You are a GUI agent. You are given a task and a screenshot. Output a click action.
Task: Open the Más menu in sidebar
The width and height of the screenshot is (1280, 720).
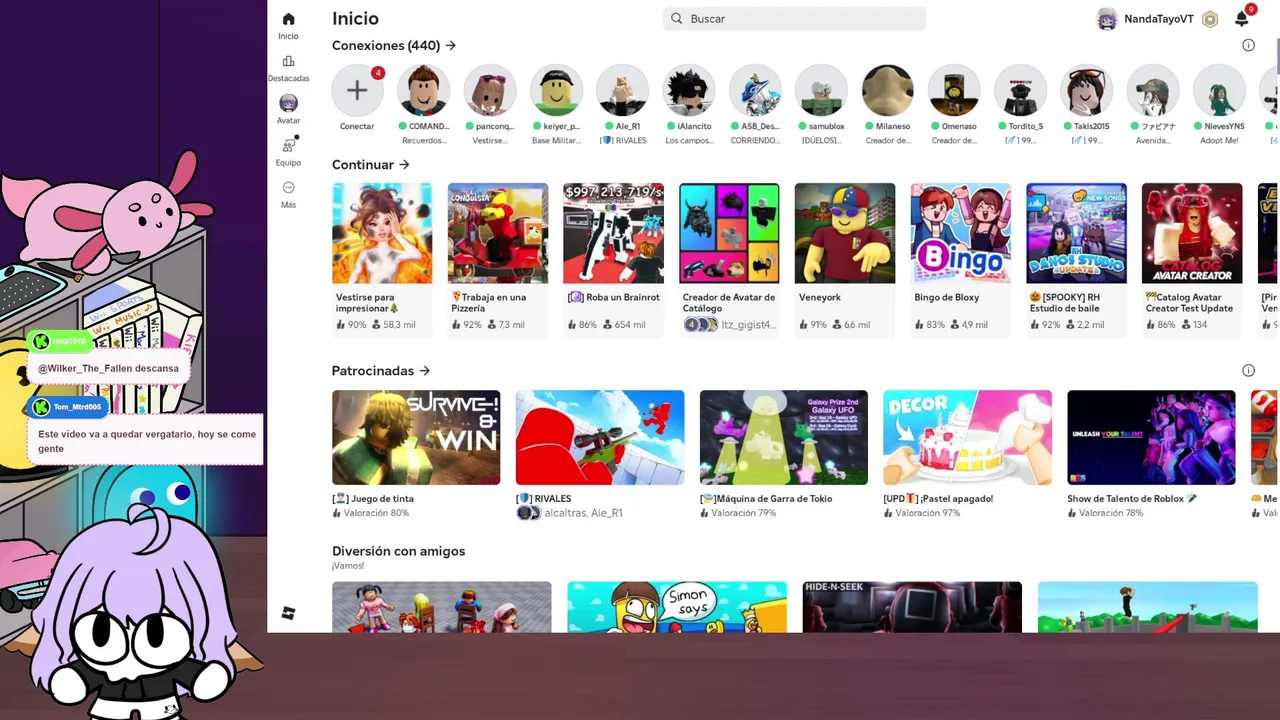(288, 188)
